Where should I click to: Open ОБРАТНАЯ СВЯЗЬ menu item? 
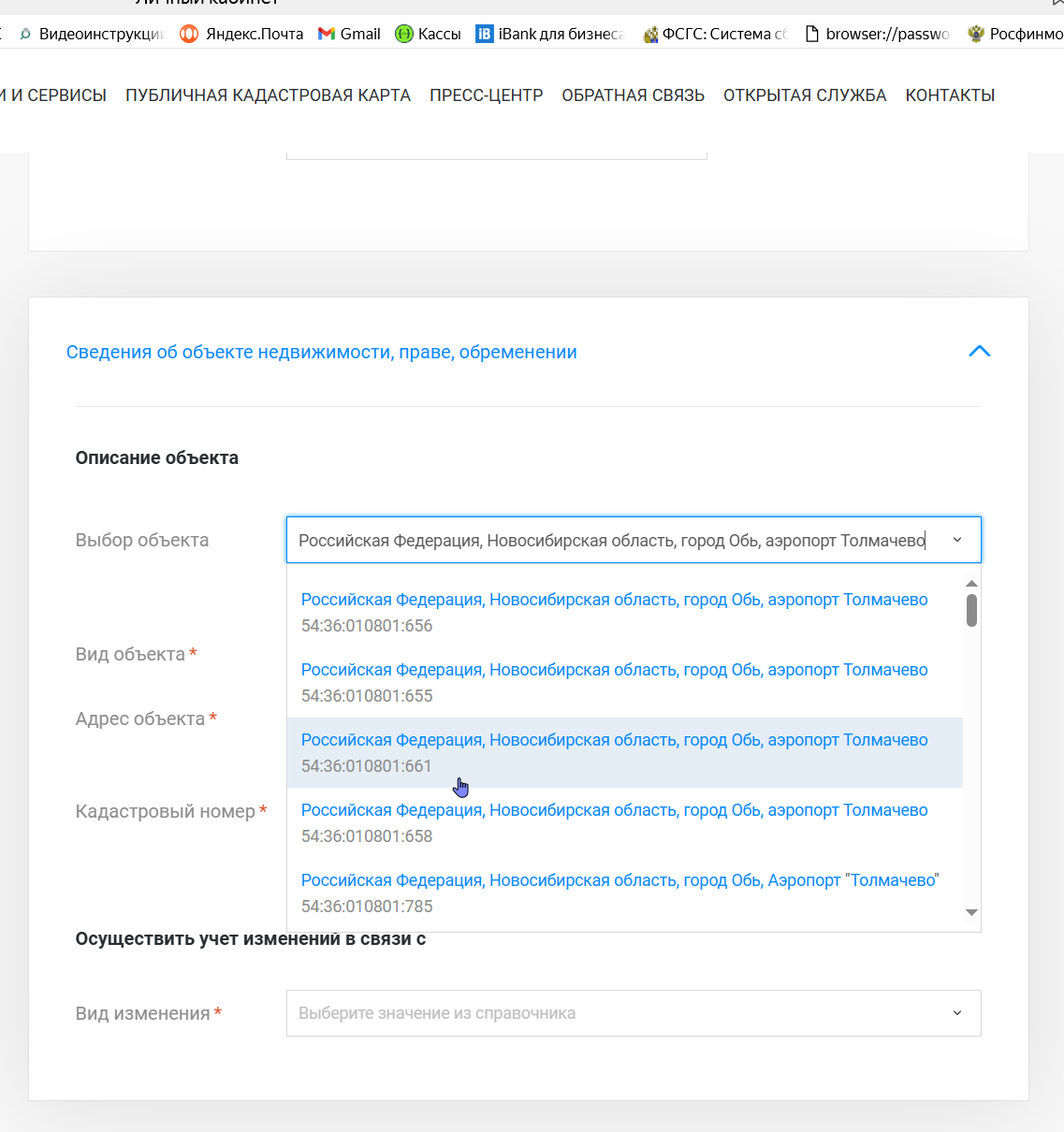(x=634, y=95)
